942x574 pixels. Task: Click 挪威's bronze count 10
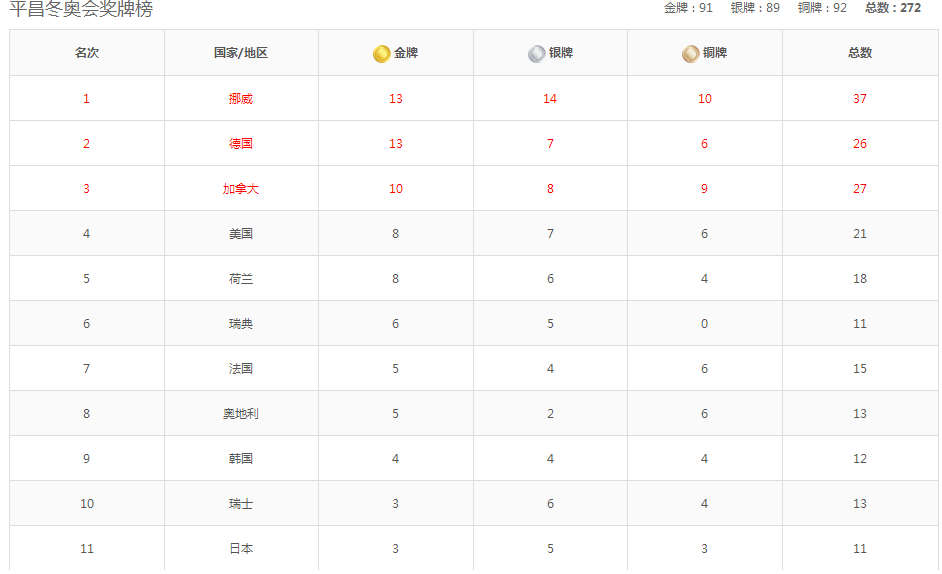(705, 99)
